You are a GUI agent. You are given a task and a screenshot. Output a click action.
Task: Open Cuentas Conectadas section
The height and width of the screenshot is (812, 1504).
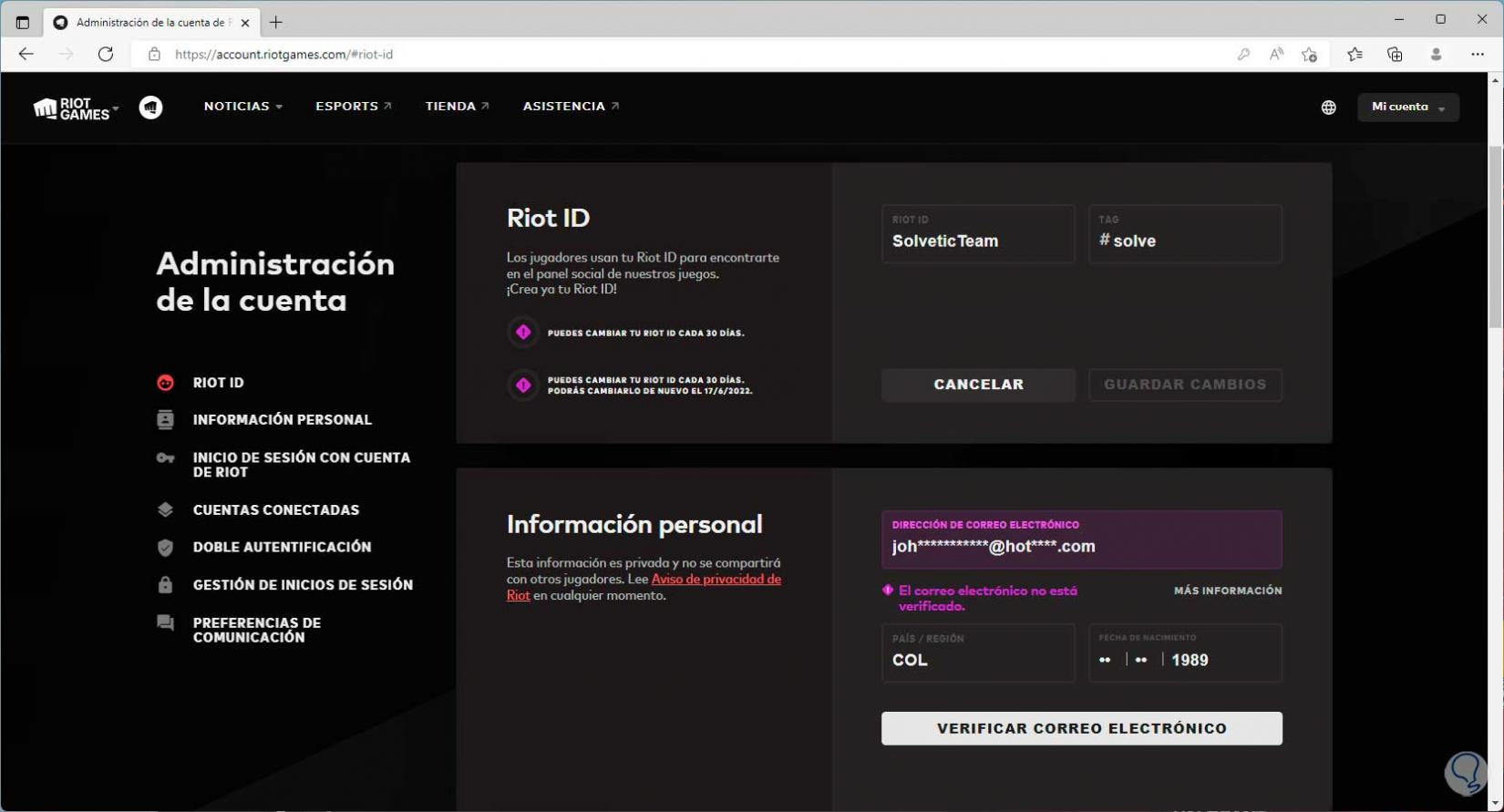pyautogui.click(x=276, y=510)
